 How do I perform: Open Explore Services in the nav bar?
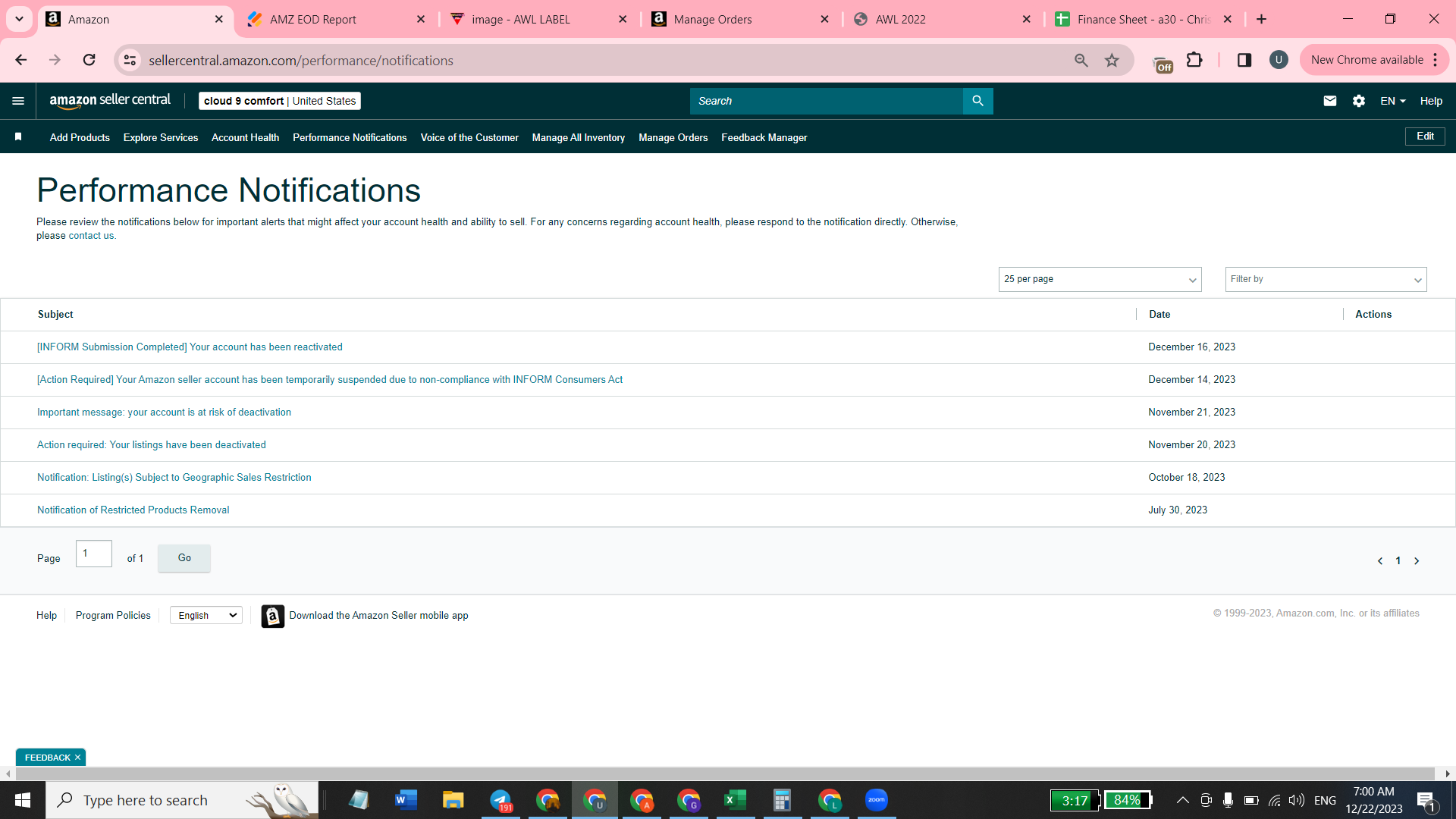click(x=161, y=137)
